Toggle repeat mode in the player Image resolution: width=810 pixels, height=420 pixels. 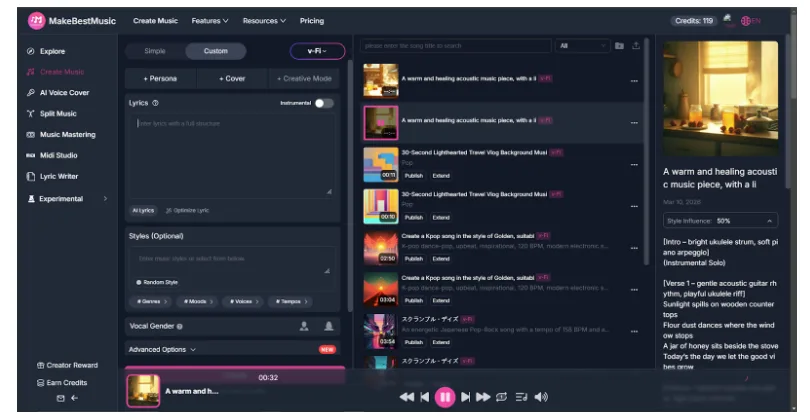point(501,397)
